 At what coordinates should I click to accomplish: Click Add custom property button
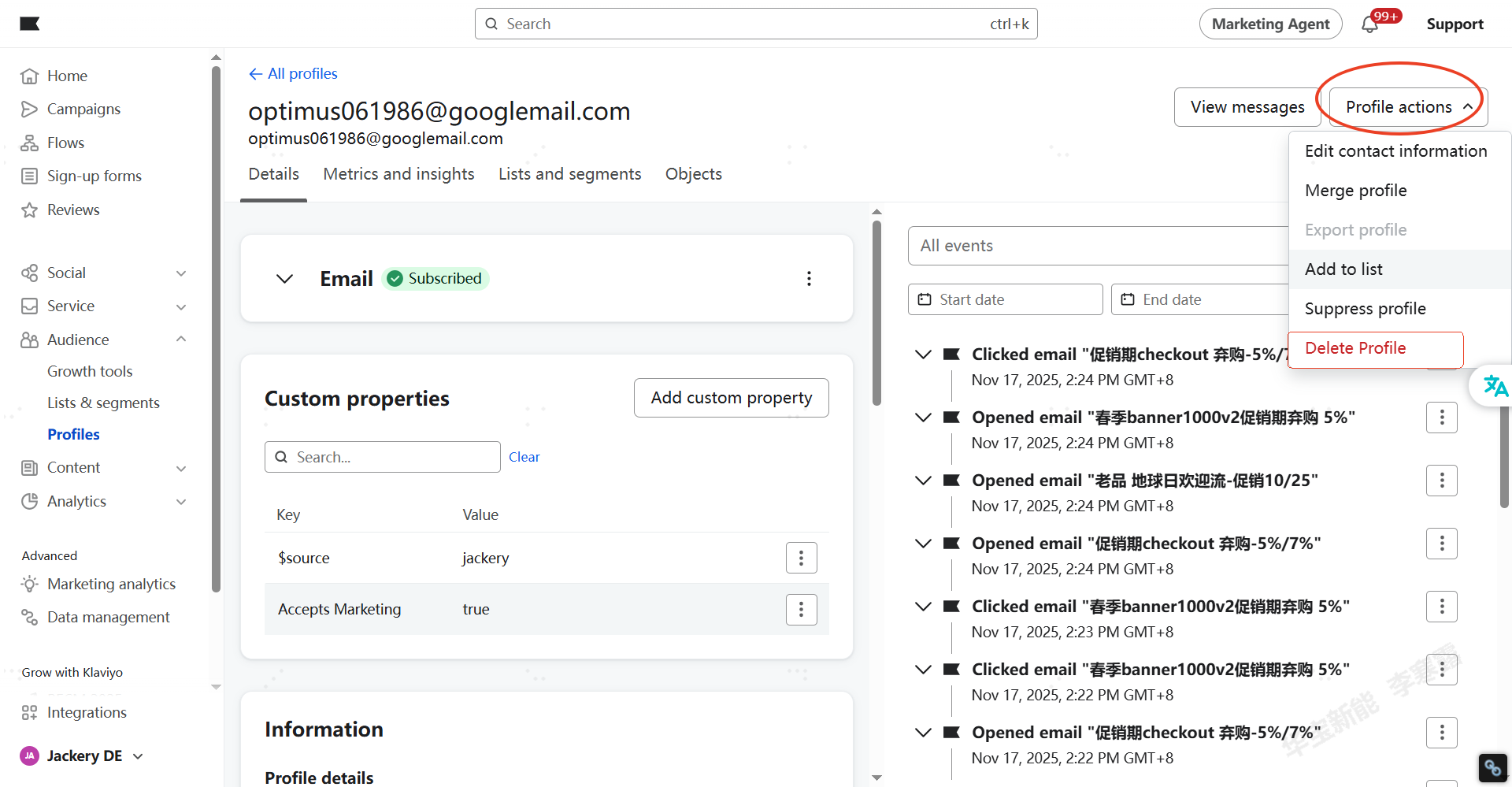pos(731,398)
